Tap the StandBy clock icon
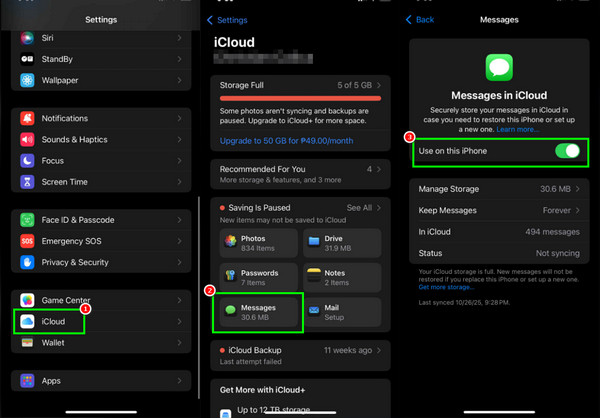 pos(27,59)
